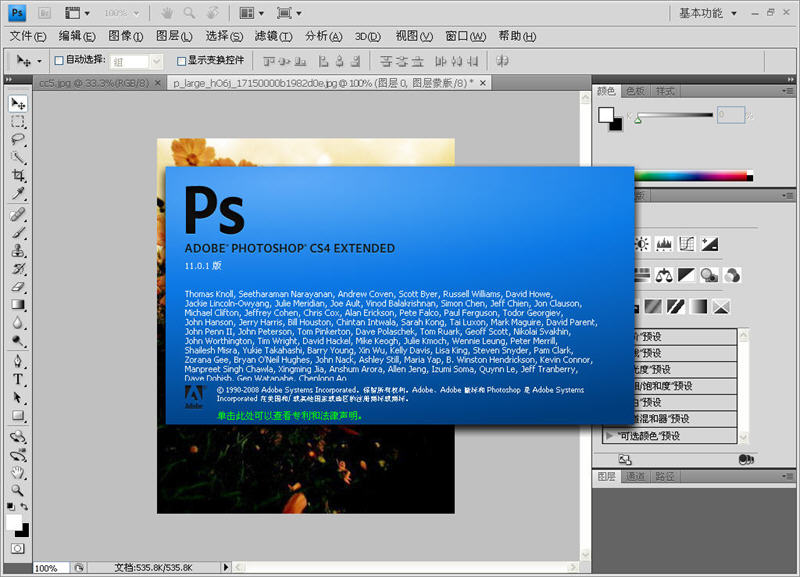Add a Color Balance adjustment
The height and width of the screenshot is (577, 800).
664,276
